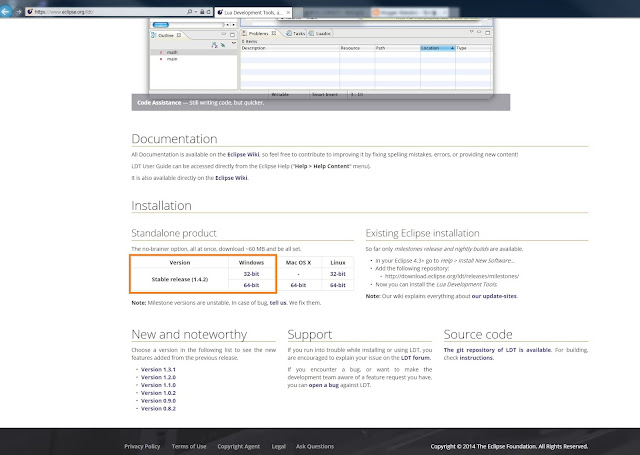Click the Installation heading
640x455 pixels.
coord(161,206)
